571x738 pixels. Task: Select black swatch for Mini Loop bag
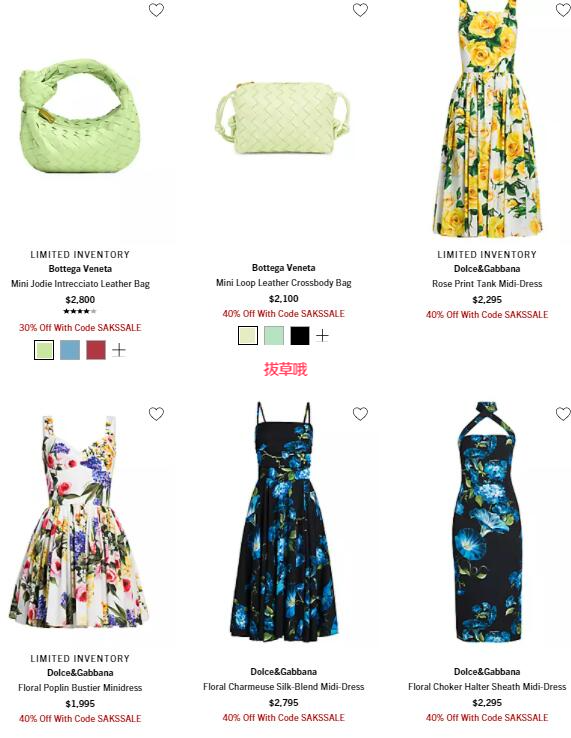click(300, 336)
